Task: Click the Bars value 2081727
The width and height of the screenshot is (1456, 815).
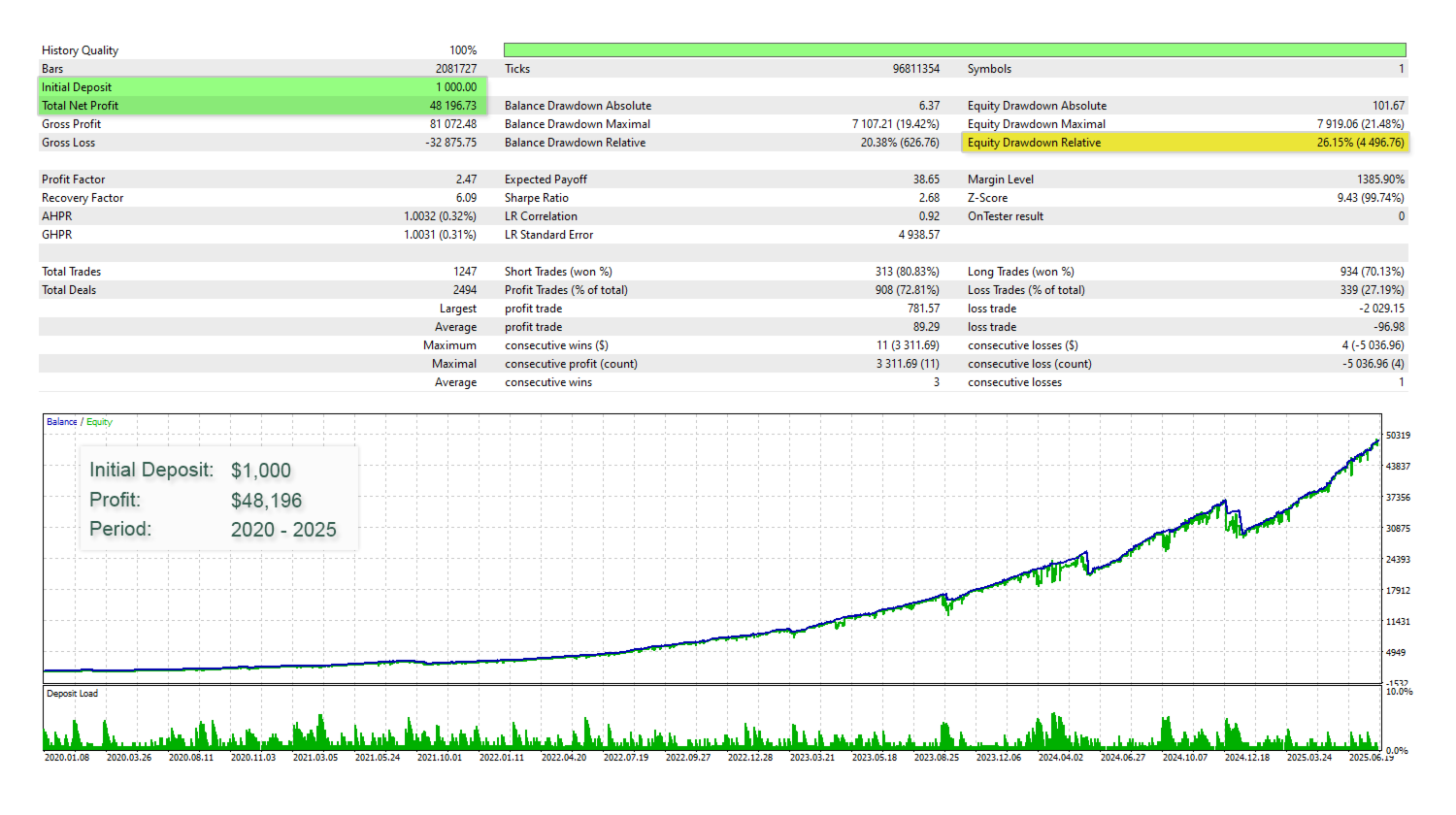Action: (x=456, y=69)
